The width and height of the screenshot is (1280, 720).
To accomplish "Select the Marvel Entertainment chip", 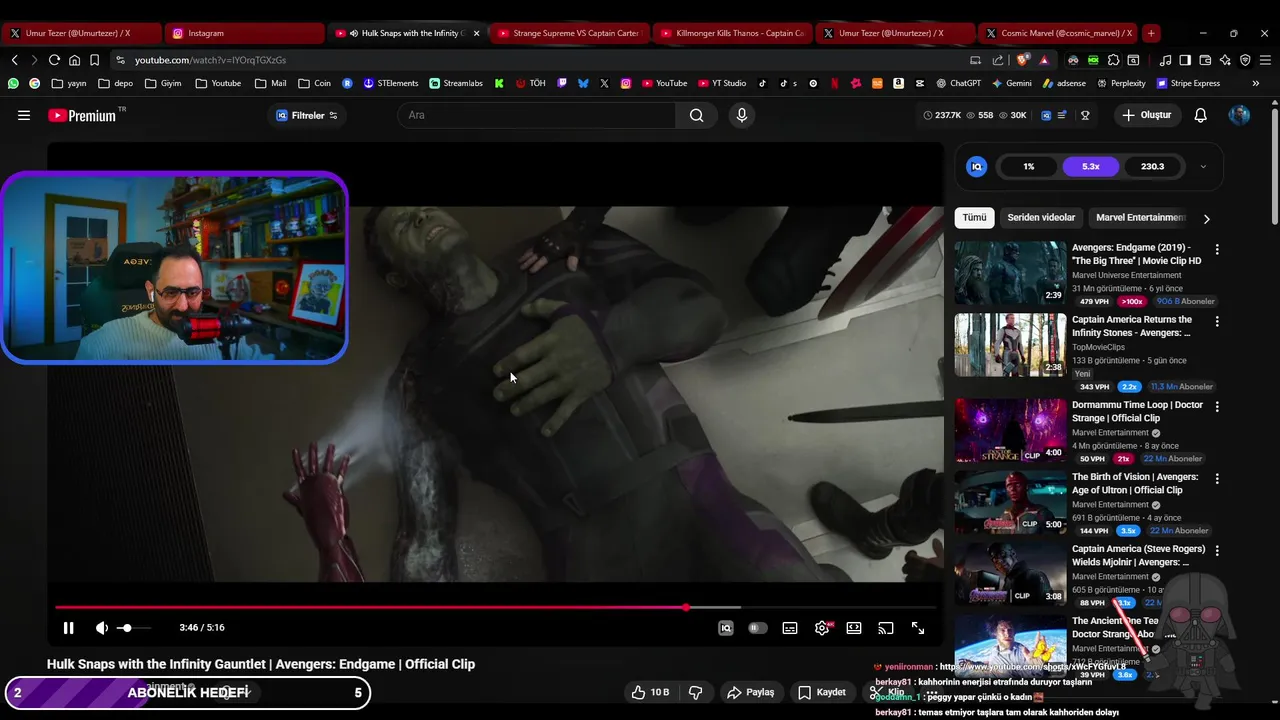I will (1141, 217).
